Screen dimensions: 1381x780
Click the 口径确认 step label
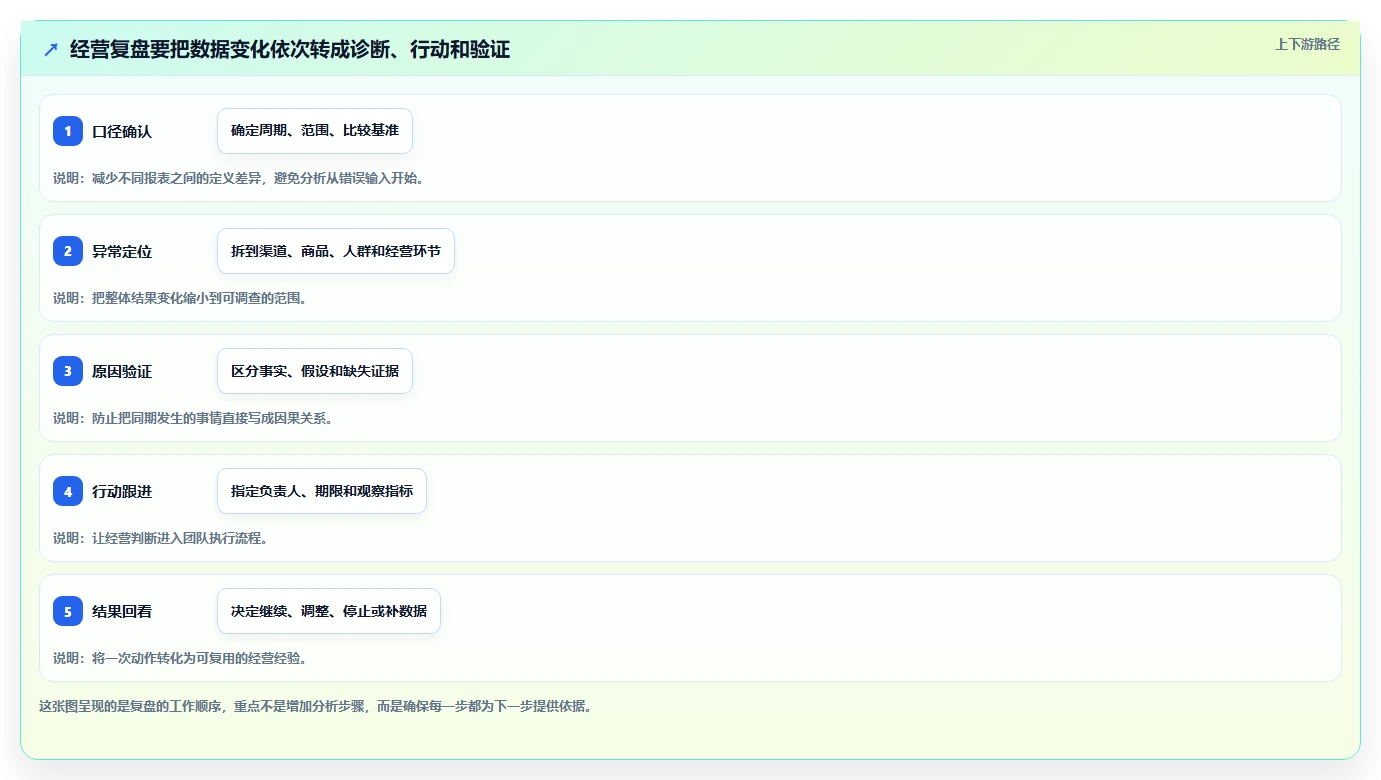(x=122, y=131)
